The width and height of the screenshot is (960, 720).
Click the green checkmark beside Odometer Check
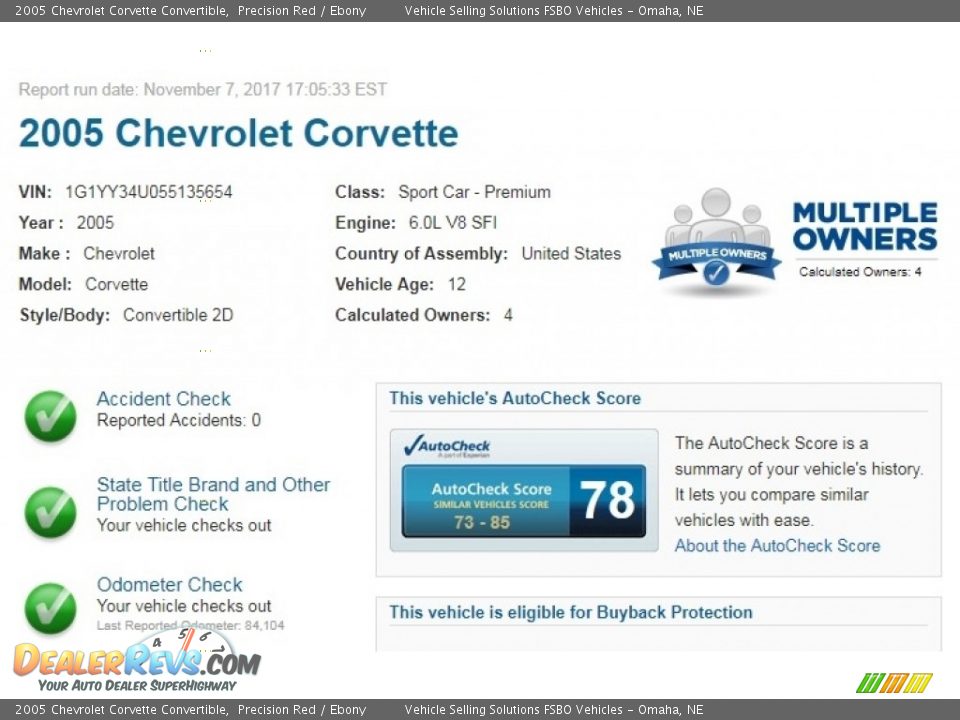click(x=50, y=608)
